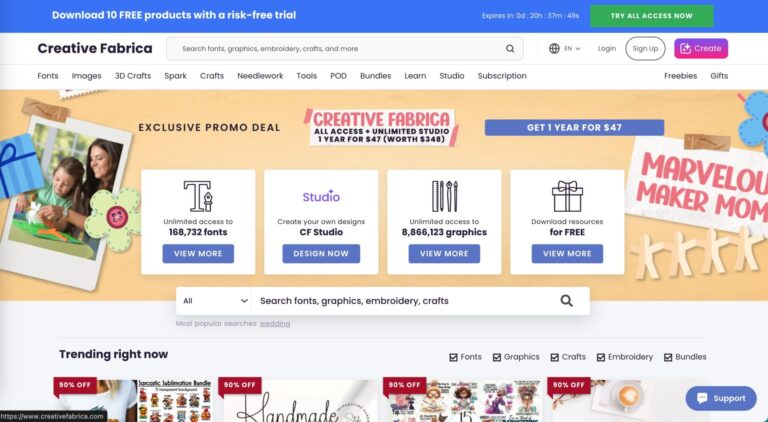This screenshot has height=422, width=768.
Task: Click the Handmade font thumbnail
Action: coord(300,400)
